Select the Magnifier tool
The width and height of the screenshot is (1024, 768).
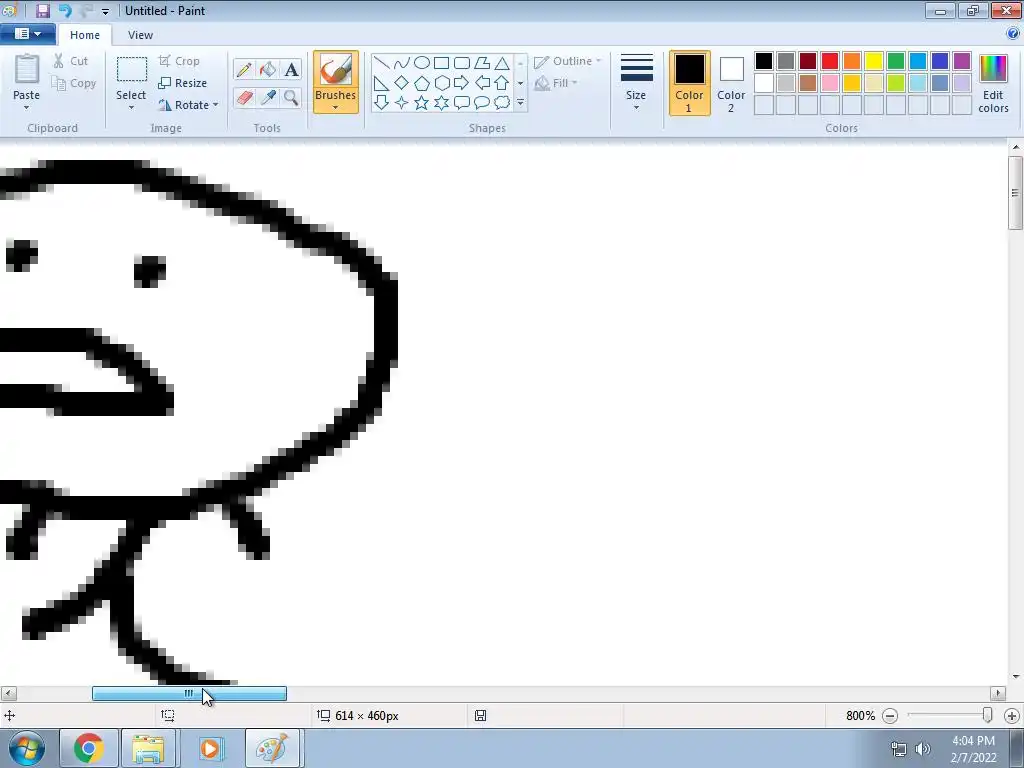click(x=291, y=98)
